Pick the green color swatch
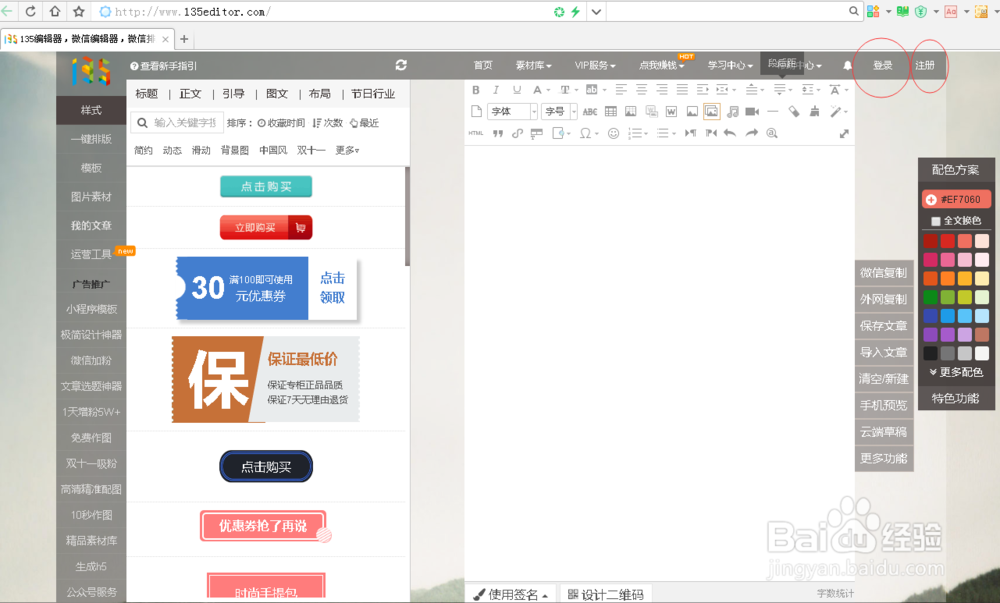 pos(930,297)
